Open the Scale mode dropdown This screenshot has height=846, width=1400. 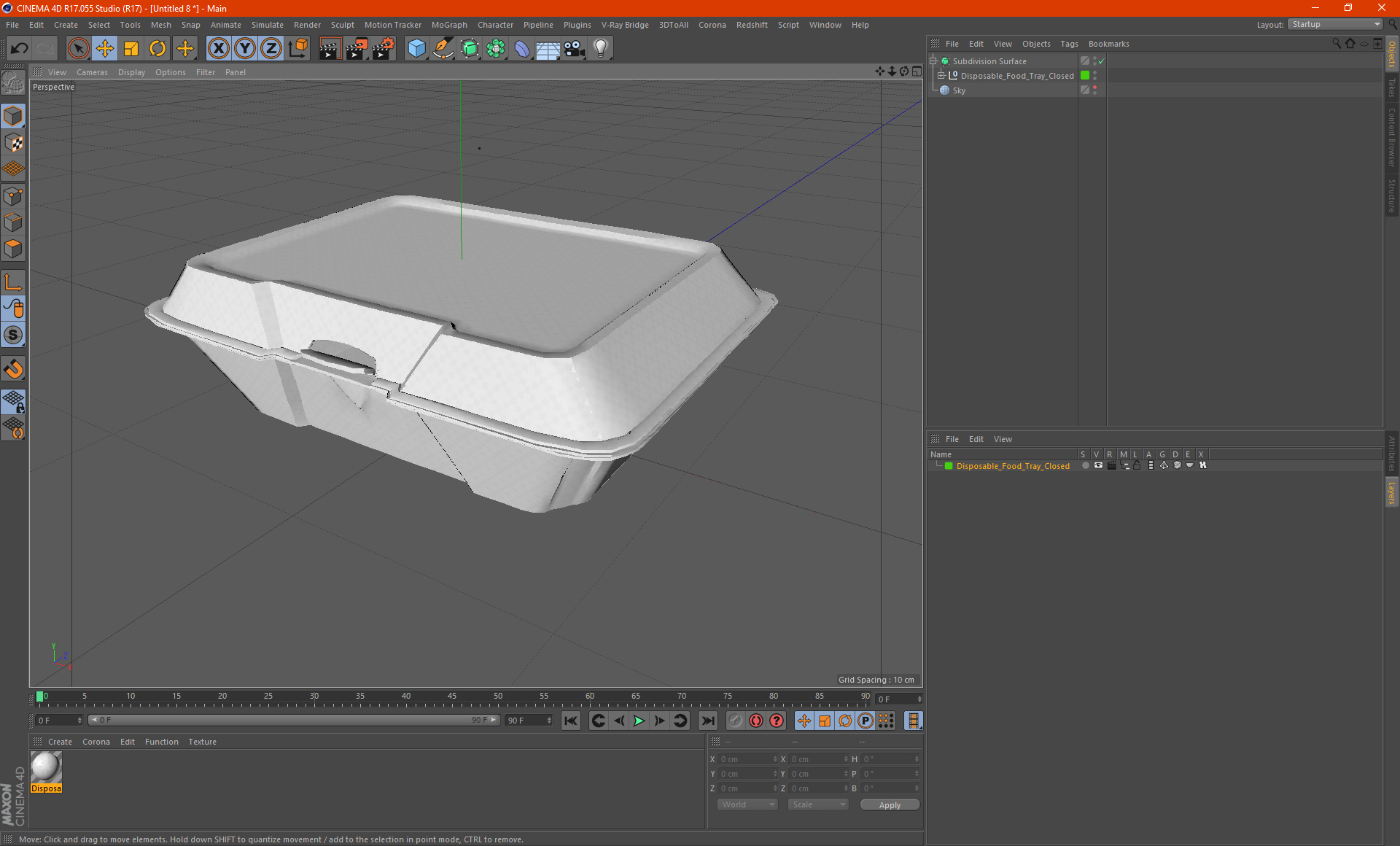(818, 804)
